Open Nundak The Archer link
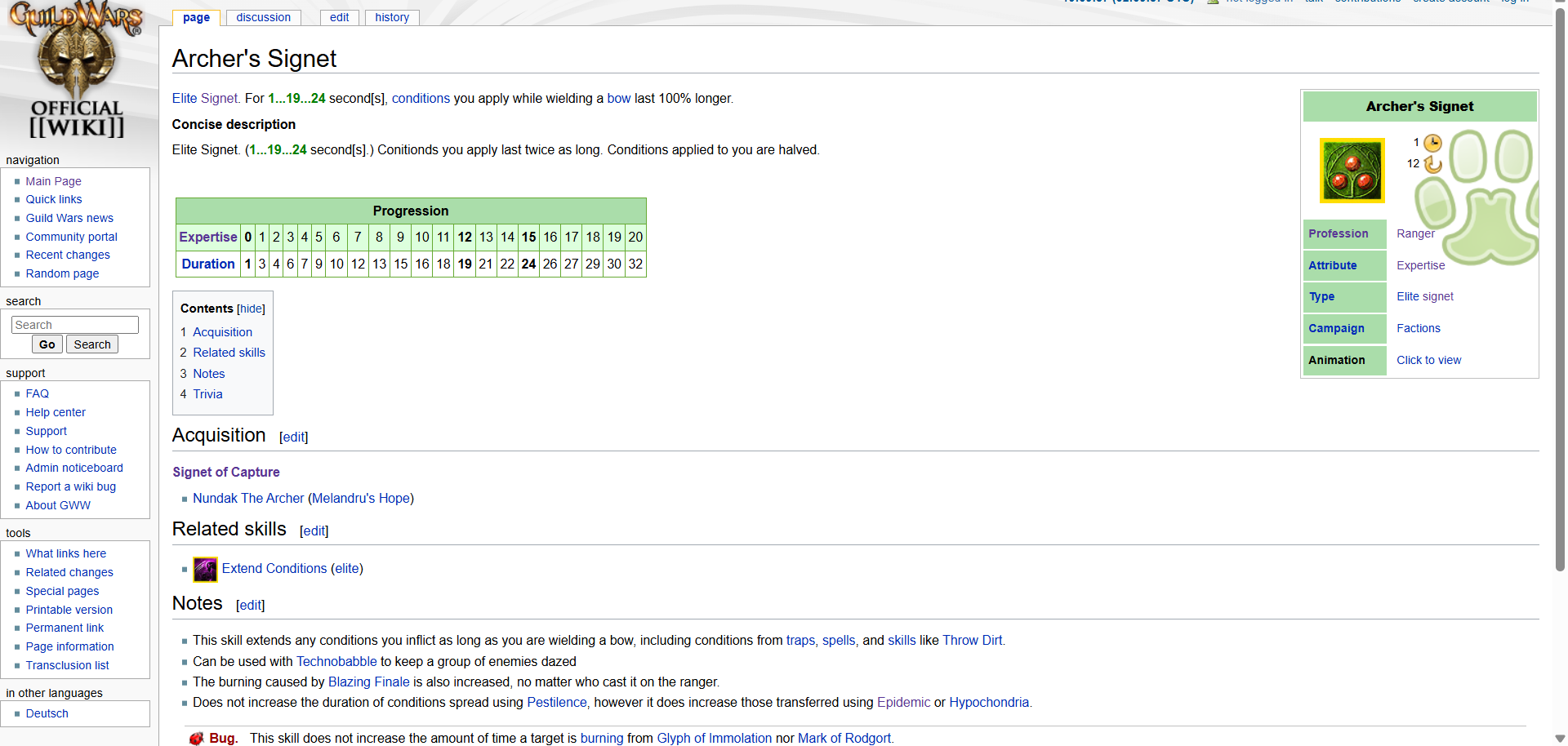The width and height of the screenshot is (1568, 746). pyautogui.click(x=248, y=498)
